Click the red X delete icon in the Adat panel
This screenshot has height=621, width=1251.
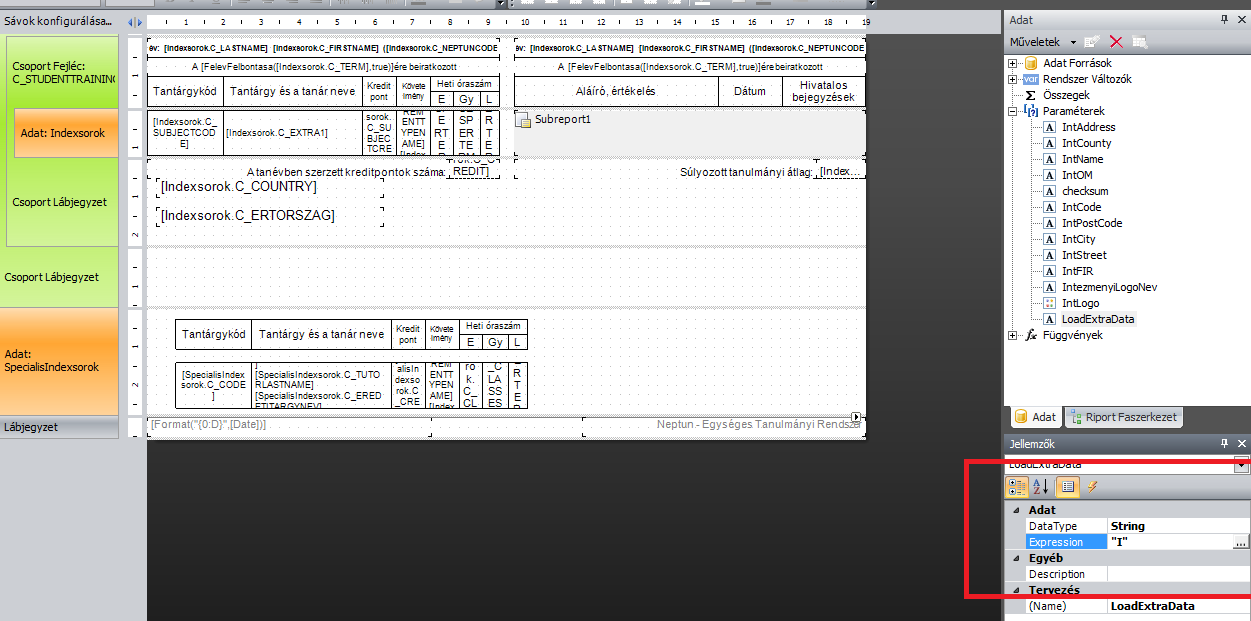[1116, 42]
